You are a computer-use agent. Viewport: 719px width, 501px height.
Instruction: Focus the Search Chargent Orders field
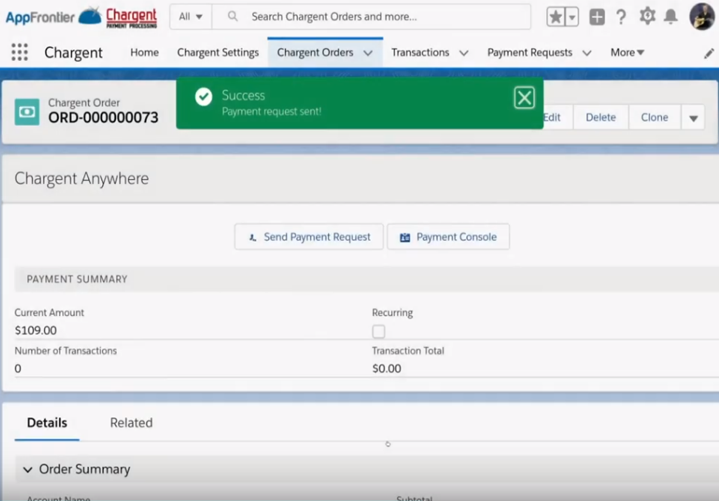click(x=371, y=17)
